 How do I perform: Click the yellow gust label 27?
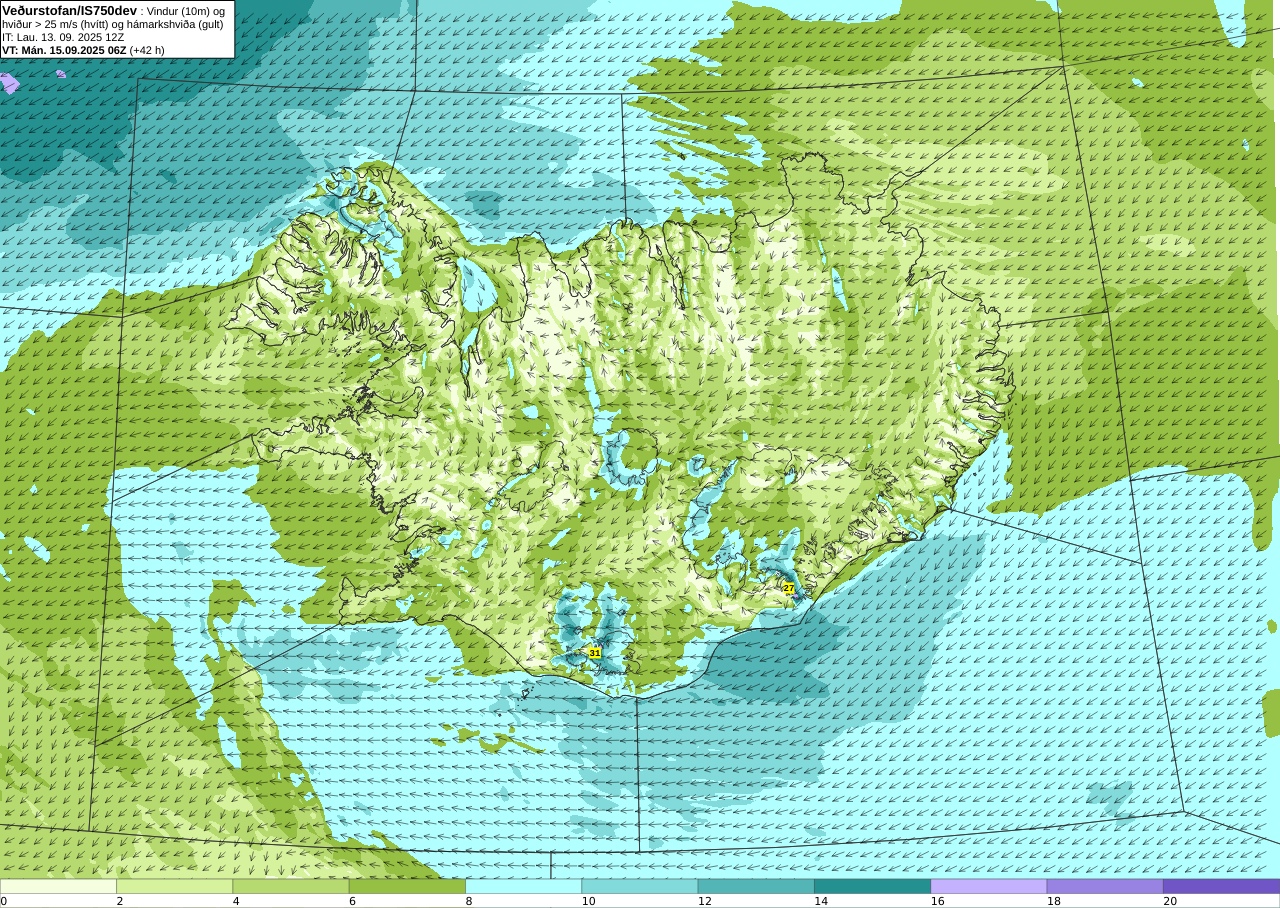pyautogui.click(x=789, y=588)
